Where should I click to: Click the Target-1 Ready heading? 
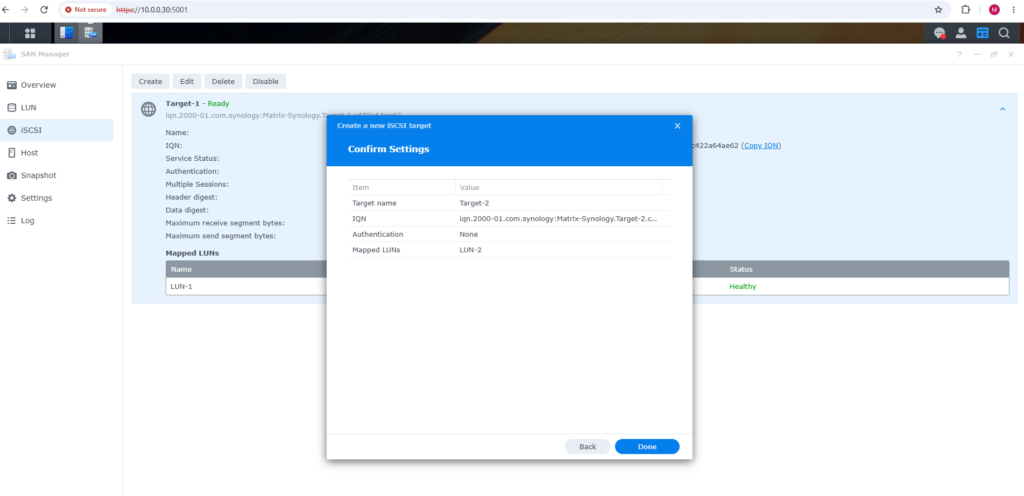coord(197,103)
